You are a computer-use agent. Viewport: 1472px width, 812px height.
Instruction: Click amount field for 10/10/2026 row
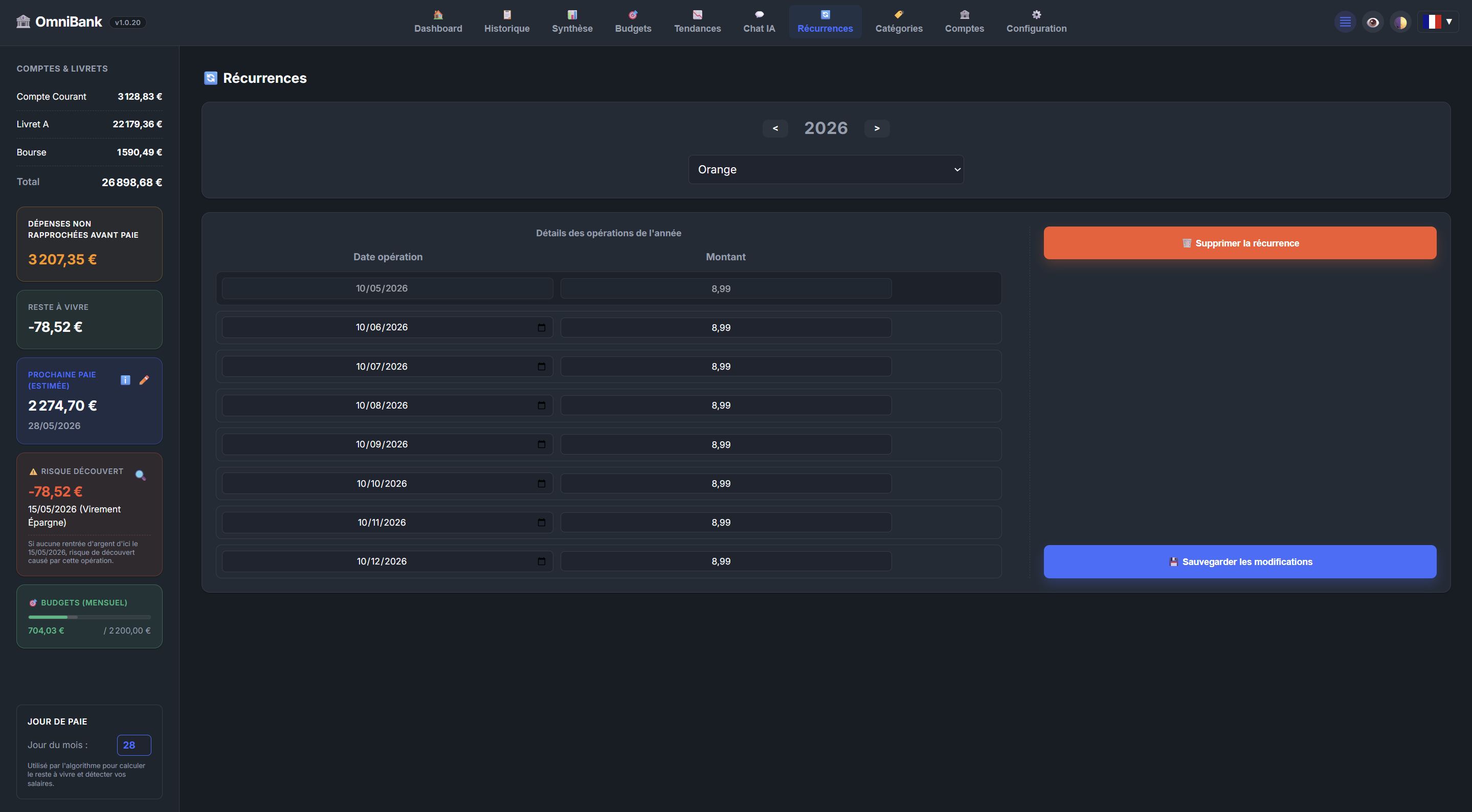point(726,483)
